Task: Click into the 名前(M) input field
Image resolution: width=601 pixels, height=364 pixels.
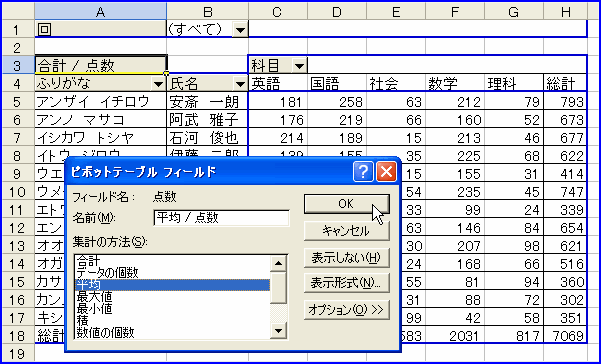Action: coord(221,218)
